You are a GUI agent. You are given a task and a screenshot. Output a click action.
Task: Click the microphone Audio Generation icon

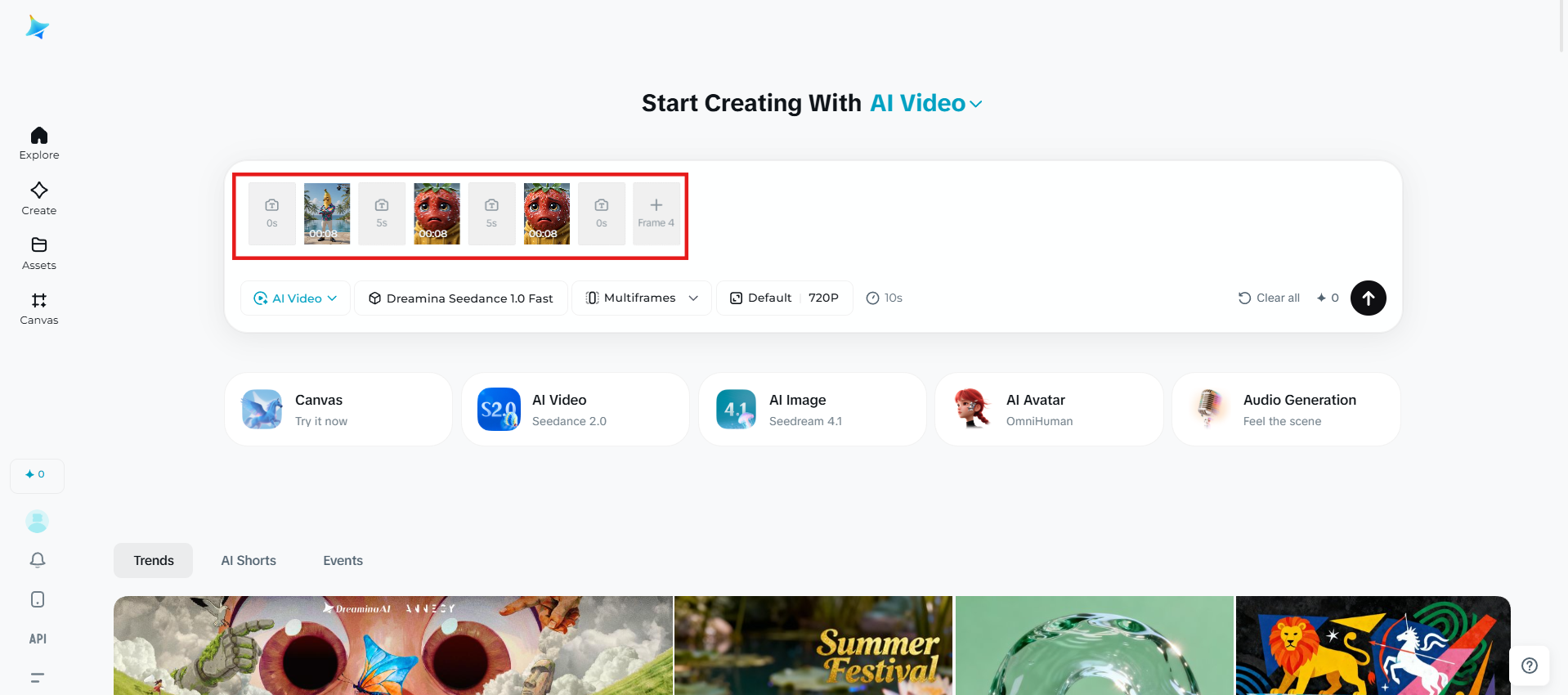(1210, 409)
